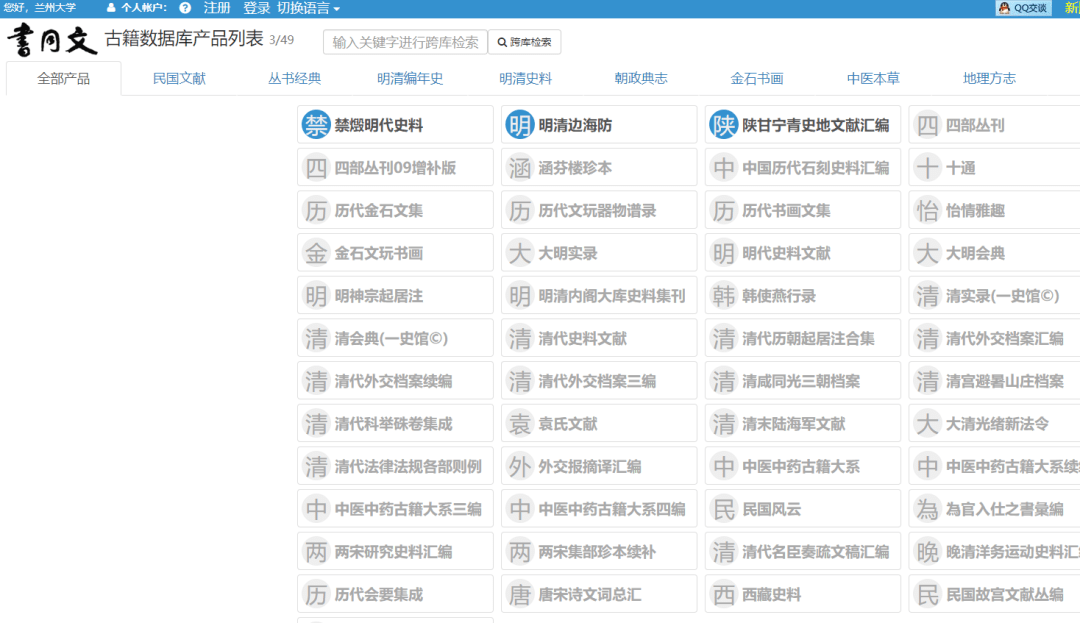The width and height of the screenshot is (1080, 623).
Task: Open 大明会典 database
Action: 994,253
